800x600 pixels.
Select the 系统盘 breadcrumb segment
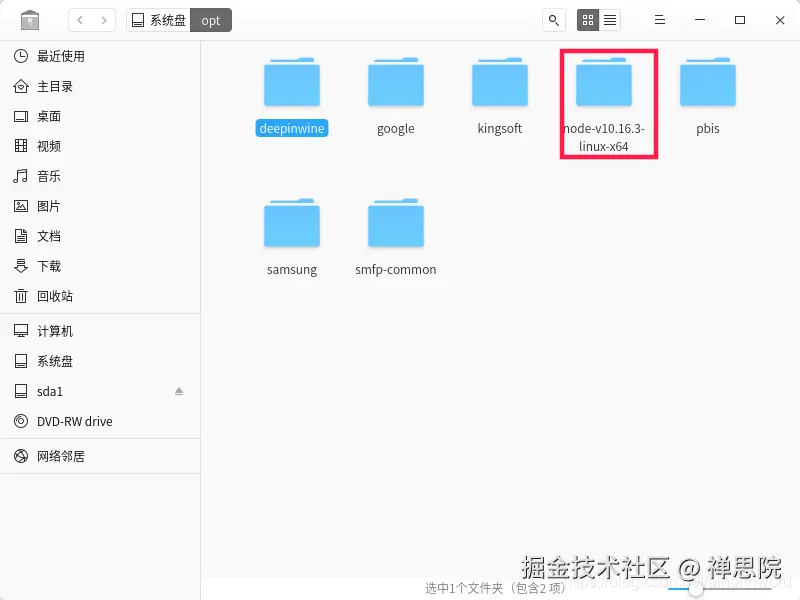click(166, 19)
